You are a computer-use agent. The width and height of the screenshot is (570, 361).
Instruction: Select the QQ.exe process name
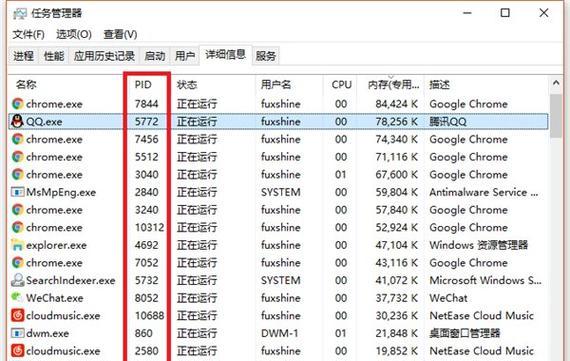(44, 121)
